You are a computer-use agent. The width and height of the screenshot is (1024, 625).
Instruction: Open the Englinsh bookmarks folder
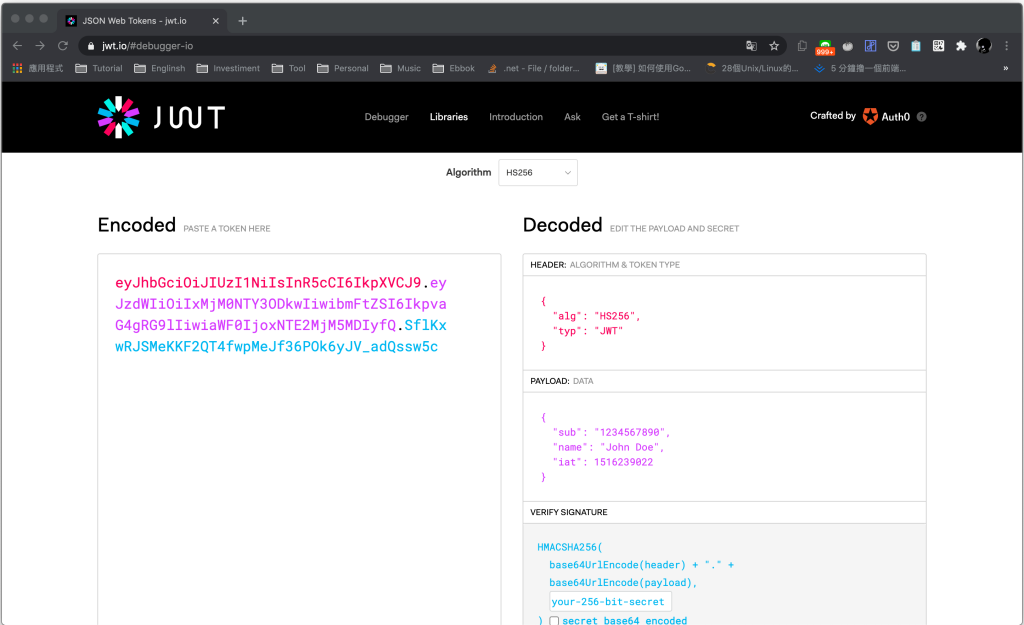pyautogui.click(x=159, y=68)
